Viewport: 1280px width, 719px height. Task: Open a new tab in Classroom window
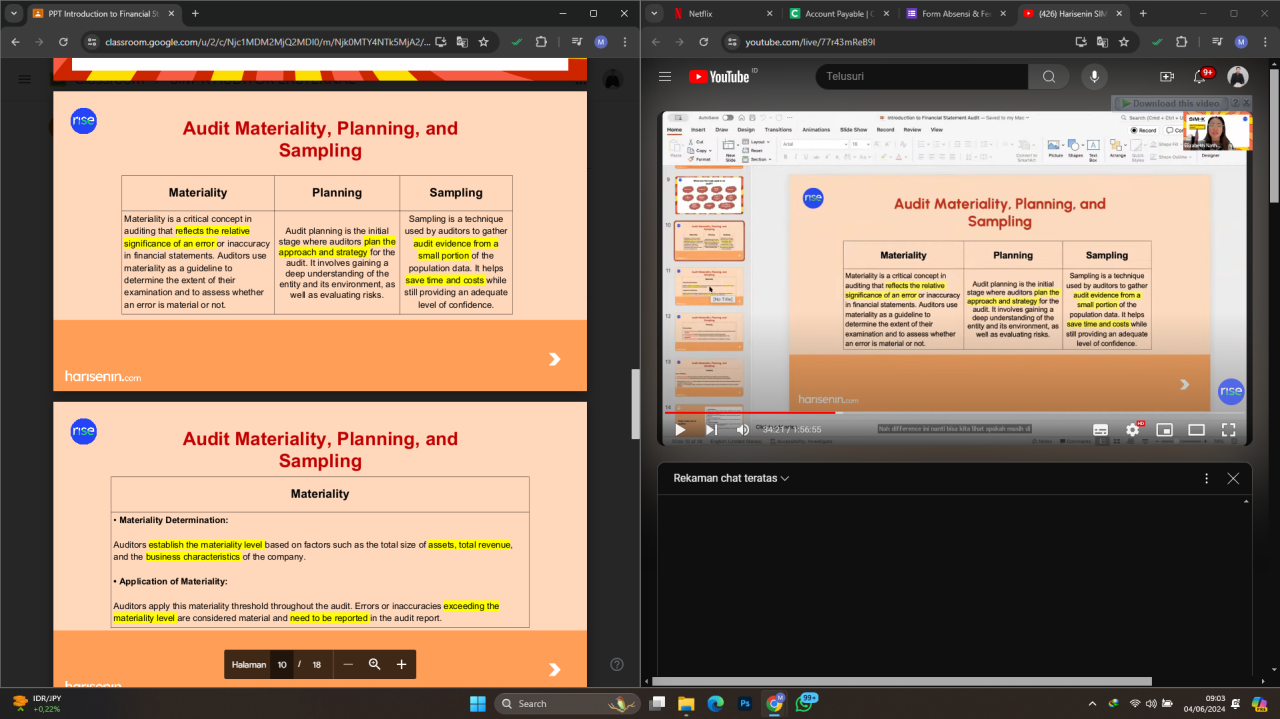click(x=195, y=14)
